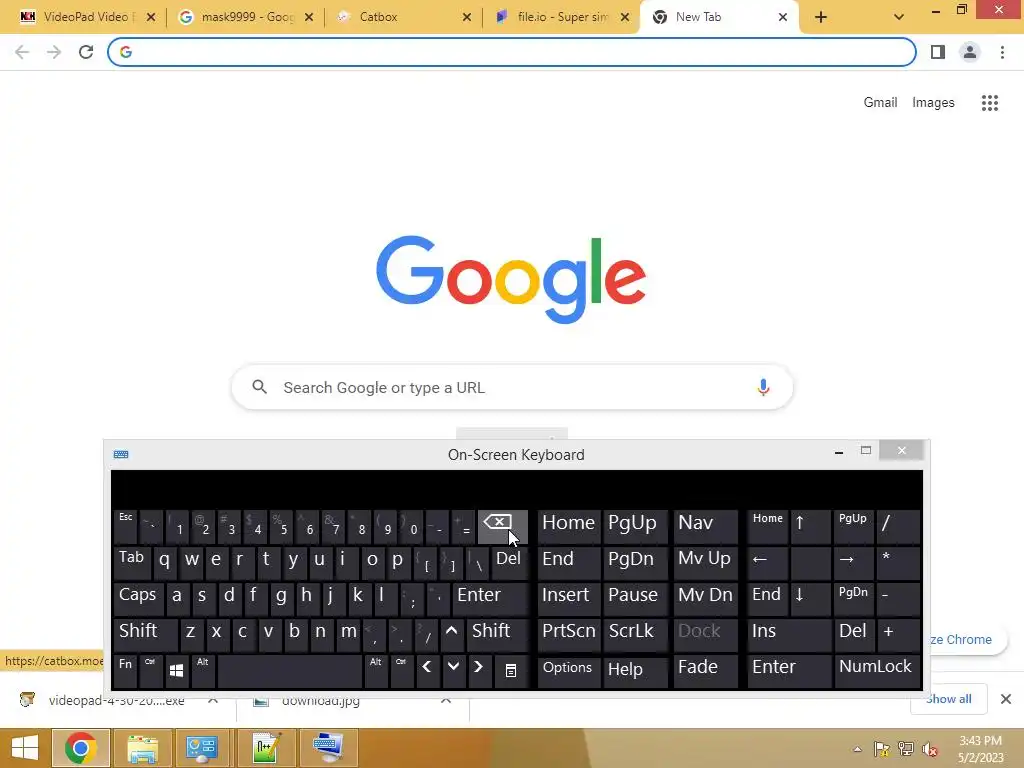The image size is (1024, 768).
Task: Open Google Images link
Action: pyautogui.click(x=933, y=103)
